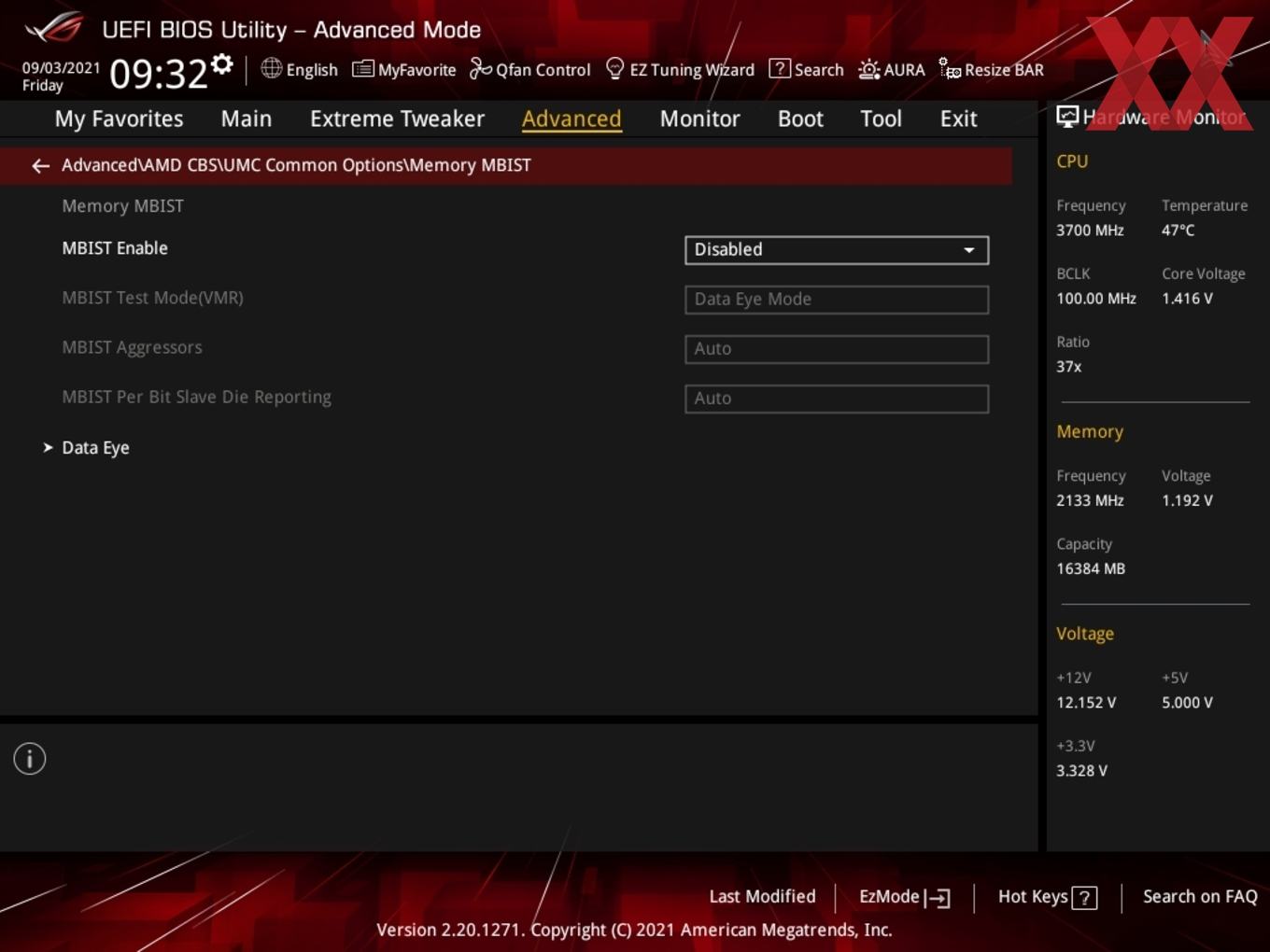Click CPU frequency value 3700 MHz

pyautogui.click(x=1090, y=231)
